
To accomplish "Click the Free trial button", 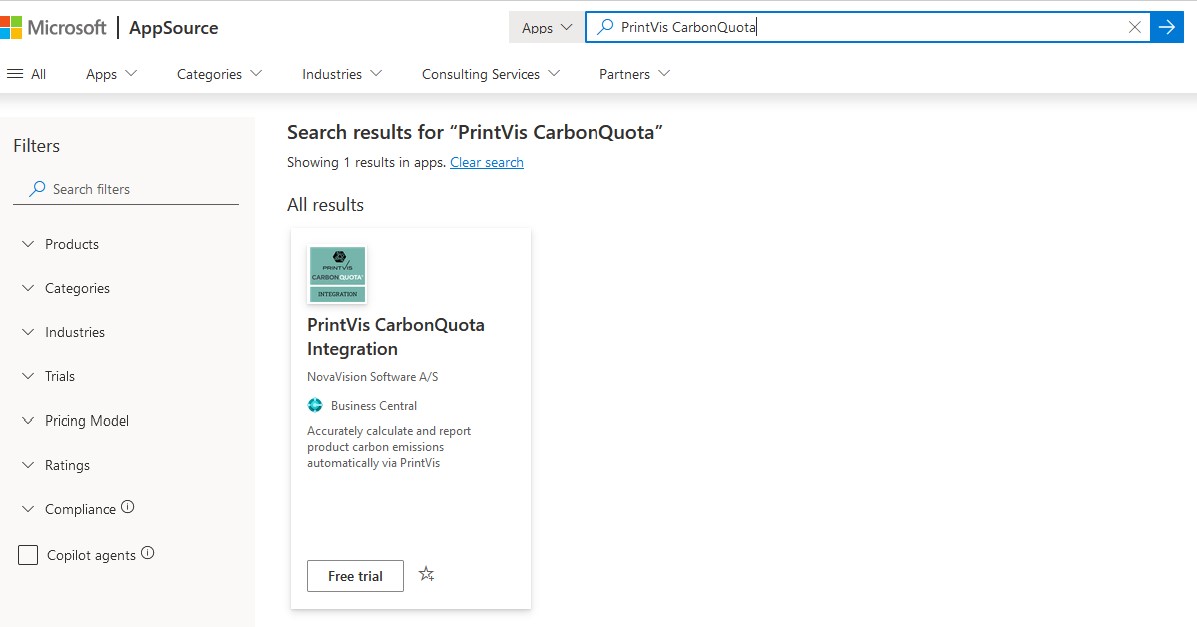I will (x=355, y=576).
